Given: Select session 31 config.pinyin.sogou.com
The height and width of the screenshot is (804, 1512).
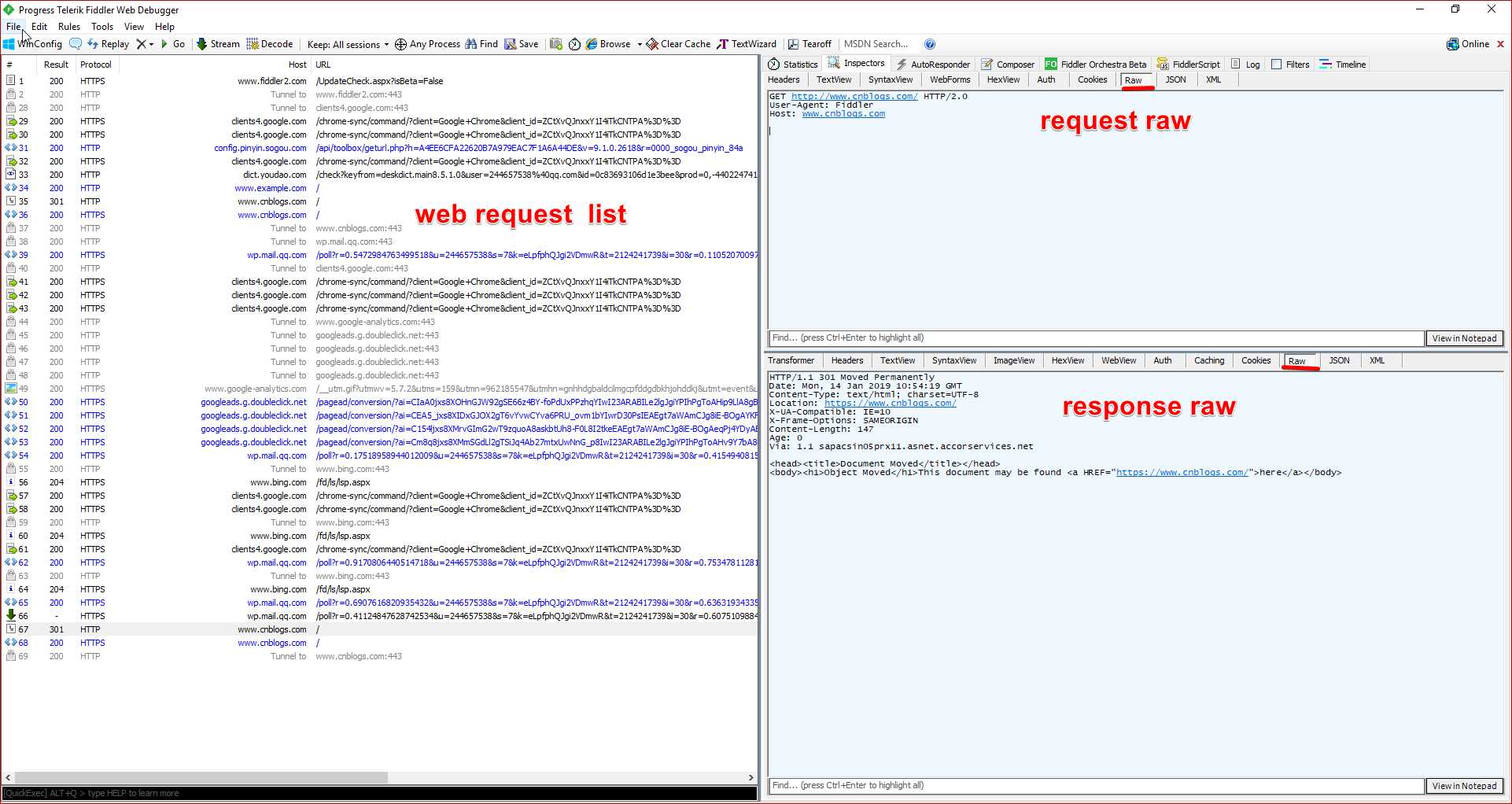Looking at the screenshot, I should pyautogui.click(x=379, y=148).
